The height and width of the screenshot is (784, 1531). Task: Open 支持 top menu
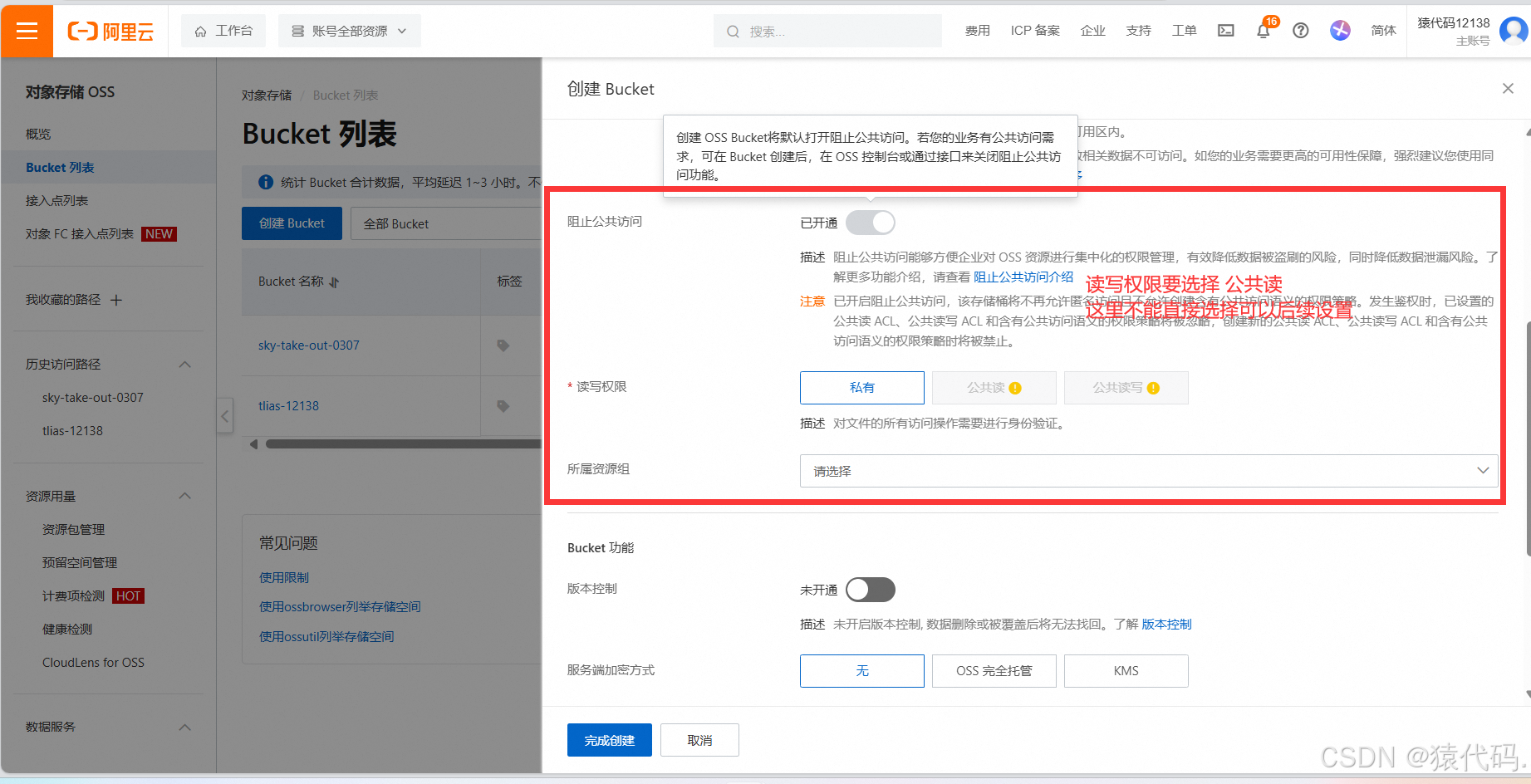[x=1138, y=31]
